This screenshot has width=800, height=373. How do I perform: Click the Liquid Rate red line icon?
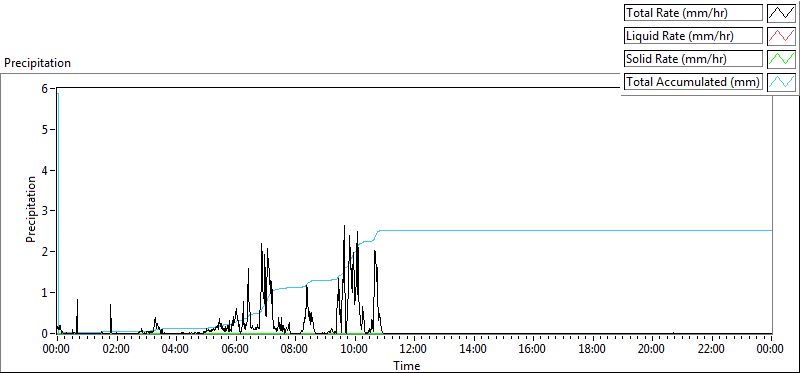pyautogui.click(x=781, y=36)
